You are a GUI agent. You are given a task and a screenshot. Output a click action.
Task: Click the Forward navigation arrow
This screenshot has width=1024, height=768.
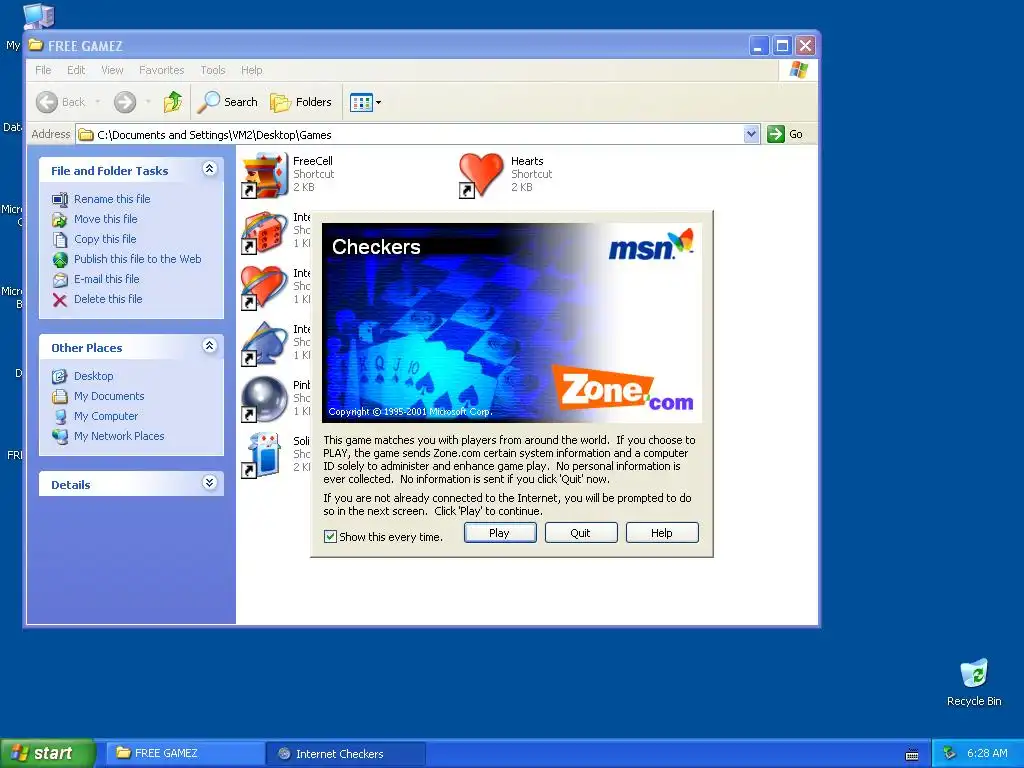pyautogui.click(x=125, y=102)
